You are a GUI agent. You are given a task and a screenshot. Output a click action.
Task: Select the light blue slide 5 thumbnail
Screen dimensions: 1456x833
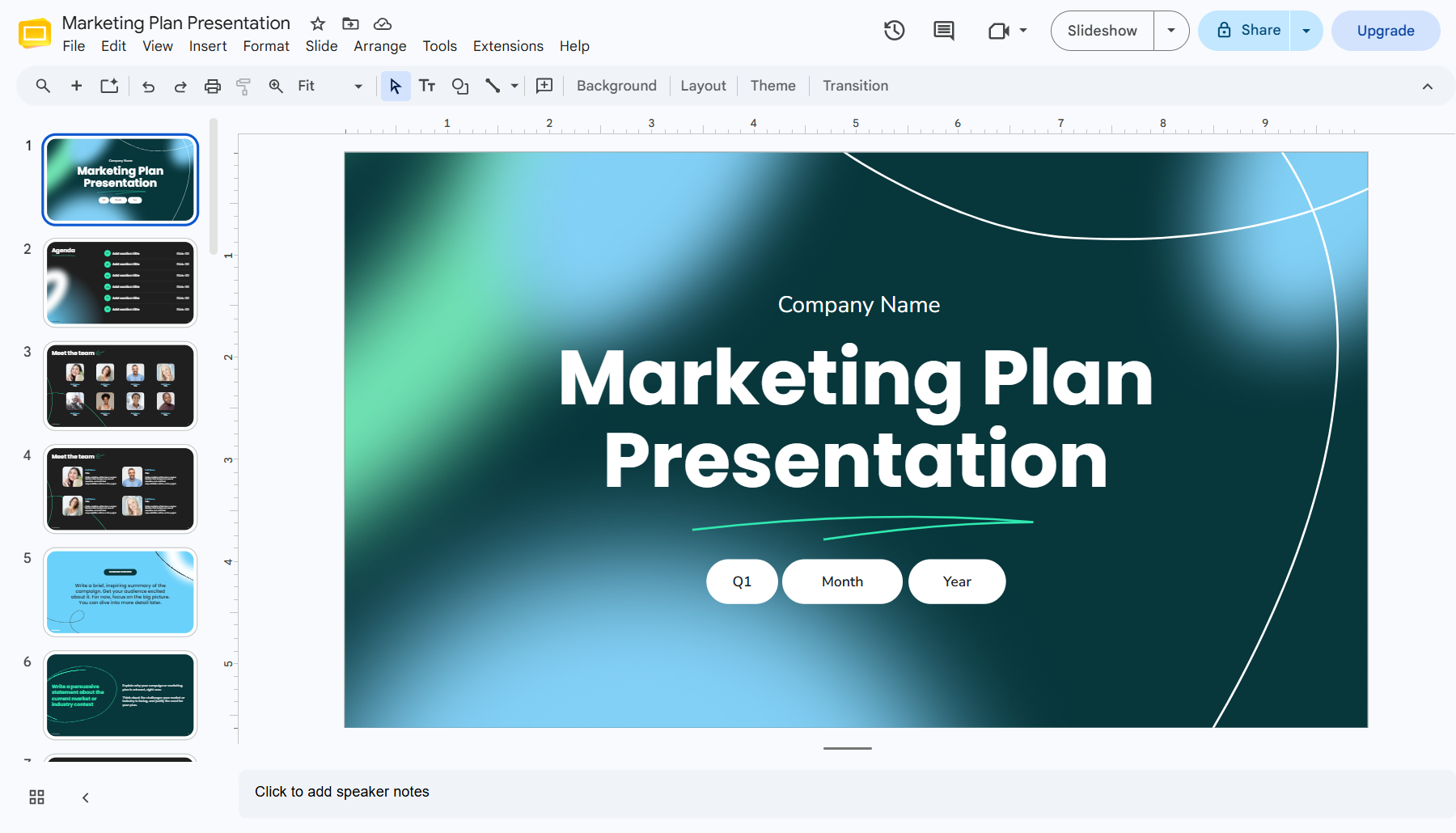tap(121, 592)
